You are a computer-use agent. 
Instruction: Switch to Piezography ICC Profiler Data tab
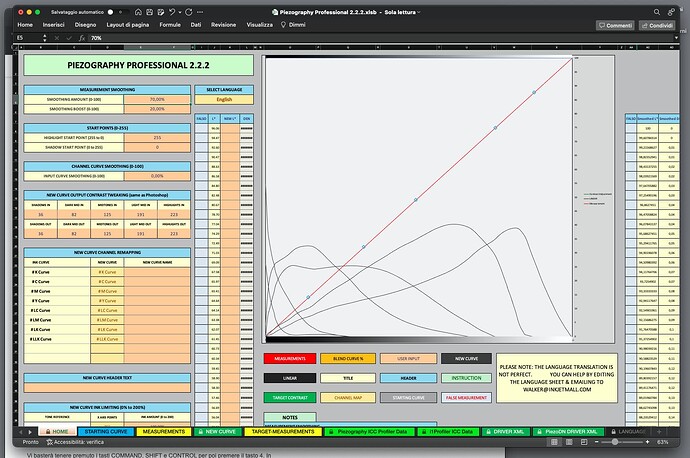369,432
